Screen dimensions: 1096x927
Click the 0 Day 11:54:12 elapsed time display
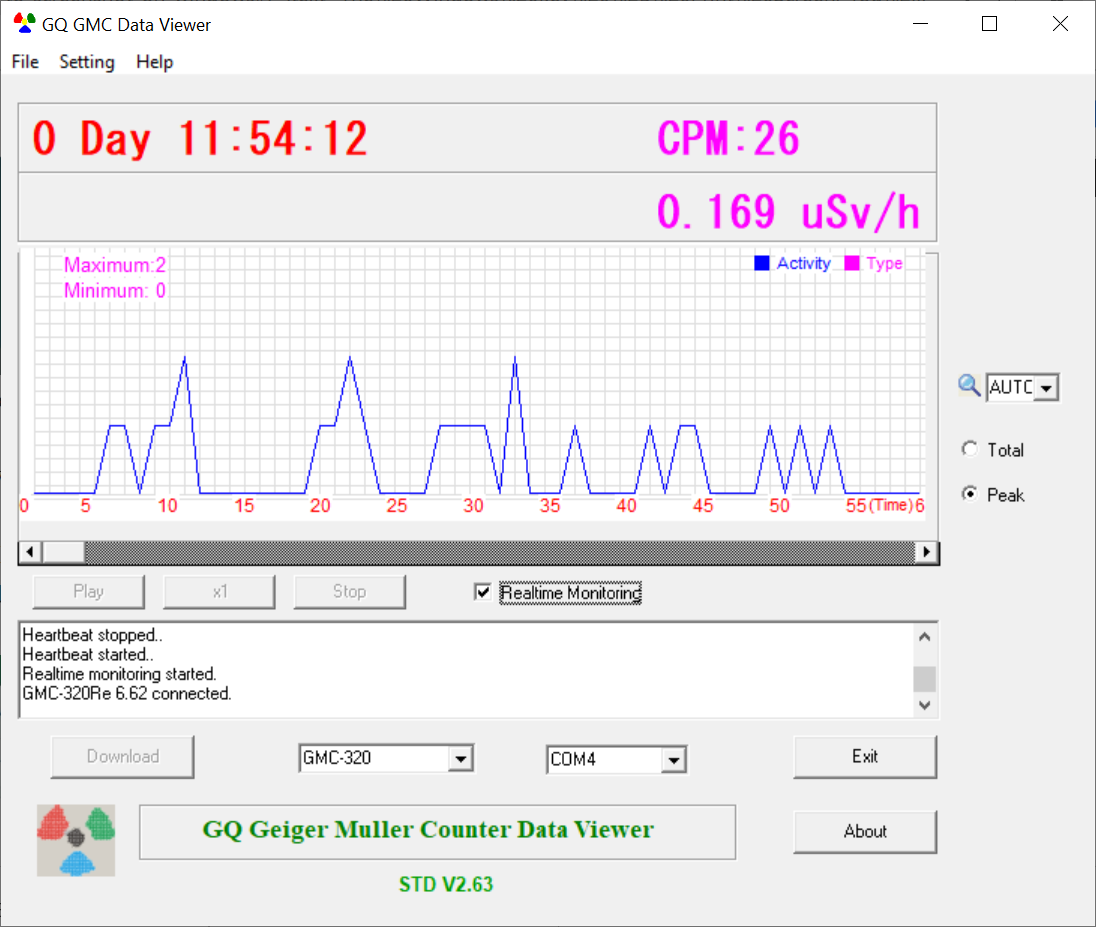click(x=200, y=138)
